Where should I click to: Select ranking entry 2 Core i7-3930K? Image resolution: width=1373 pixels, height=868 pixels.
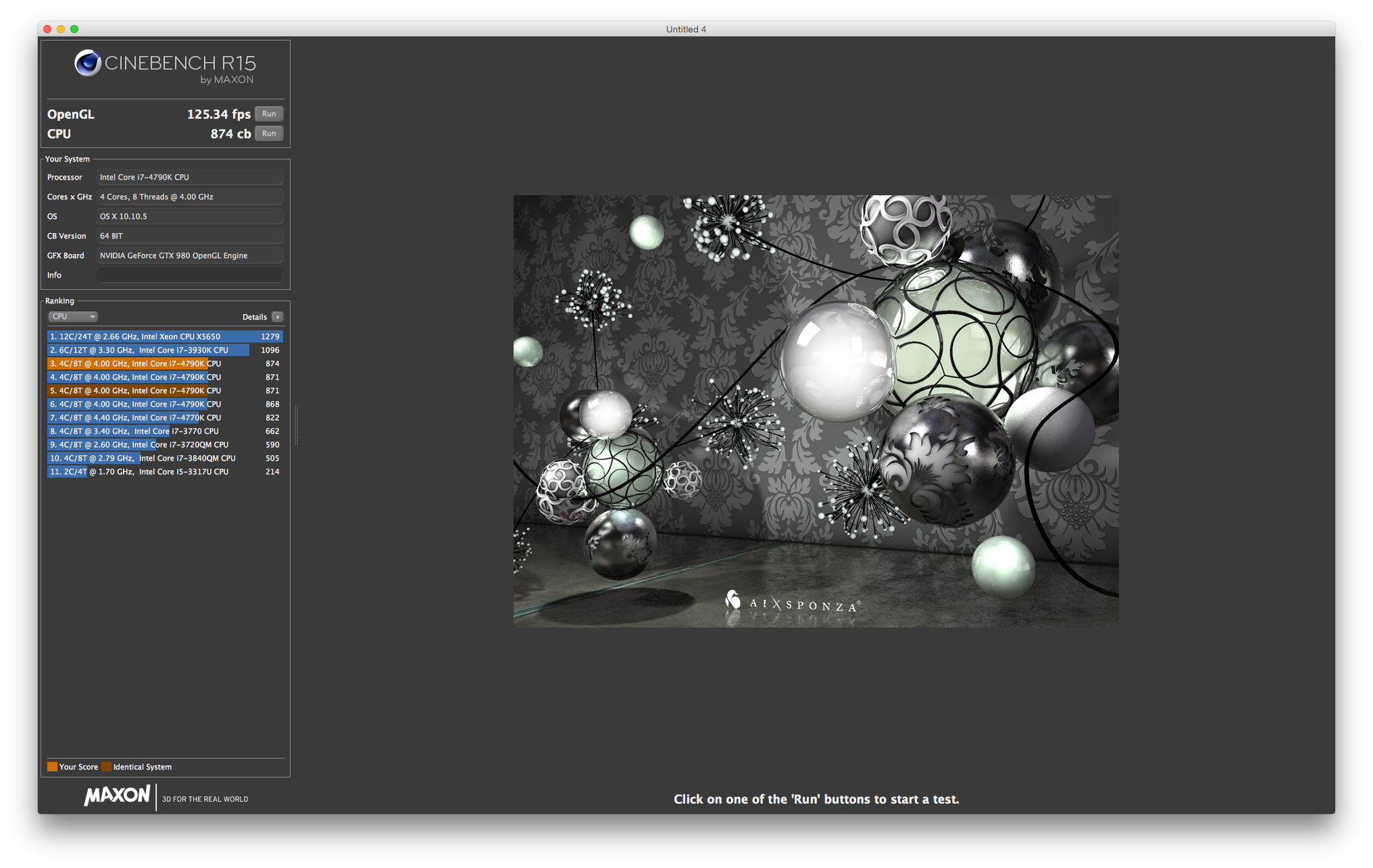pos(165,350)
